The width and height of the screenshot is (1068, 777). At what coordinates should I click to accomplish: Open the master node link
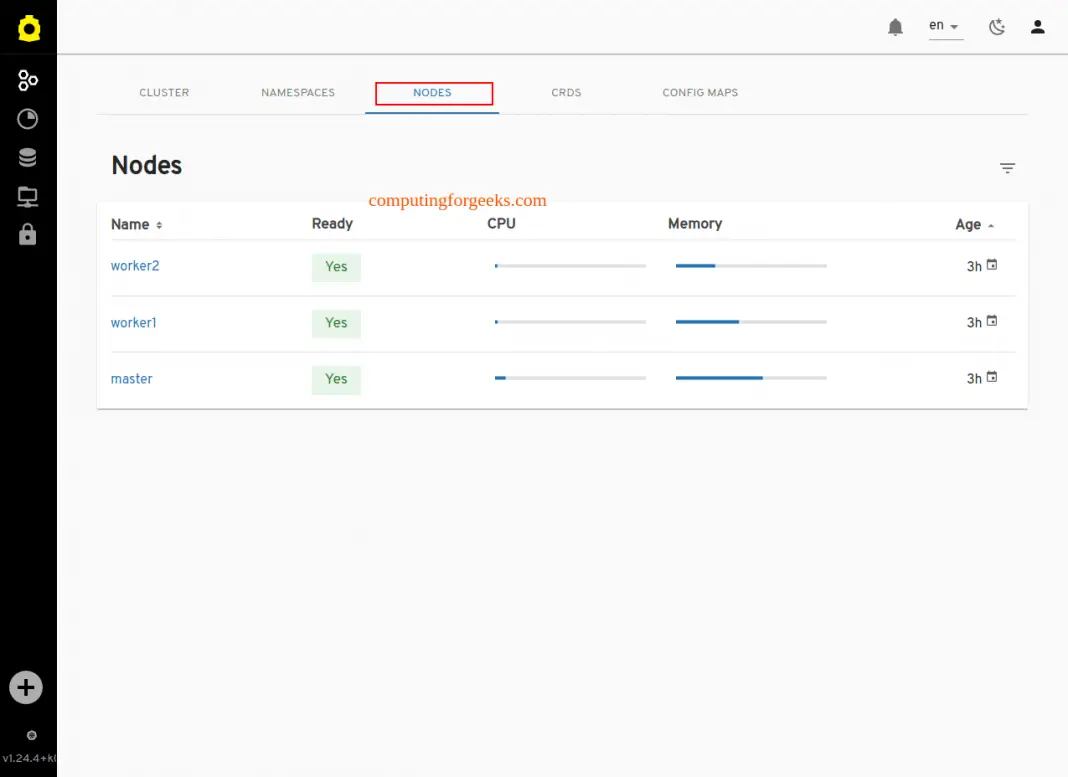(132, 379)
